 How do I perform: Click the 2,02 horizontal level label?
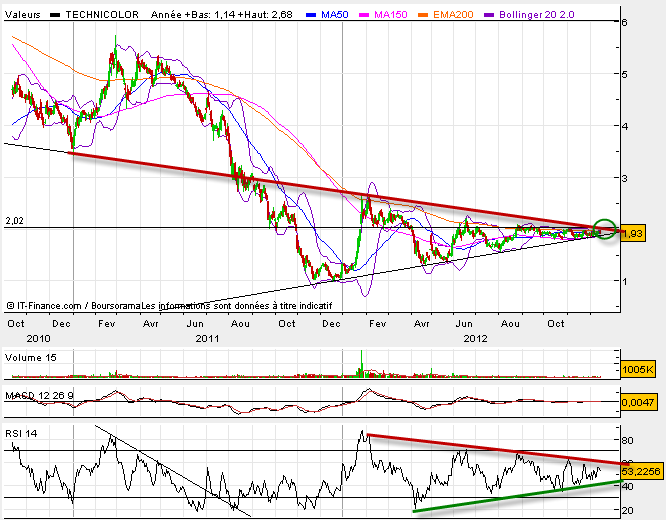tap(13, 220)
